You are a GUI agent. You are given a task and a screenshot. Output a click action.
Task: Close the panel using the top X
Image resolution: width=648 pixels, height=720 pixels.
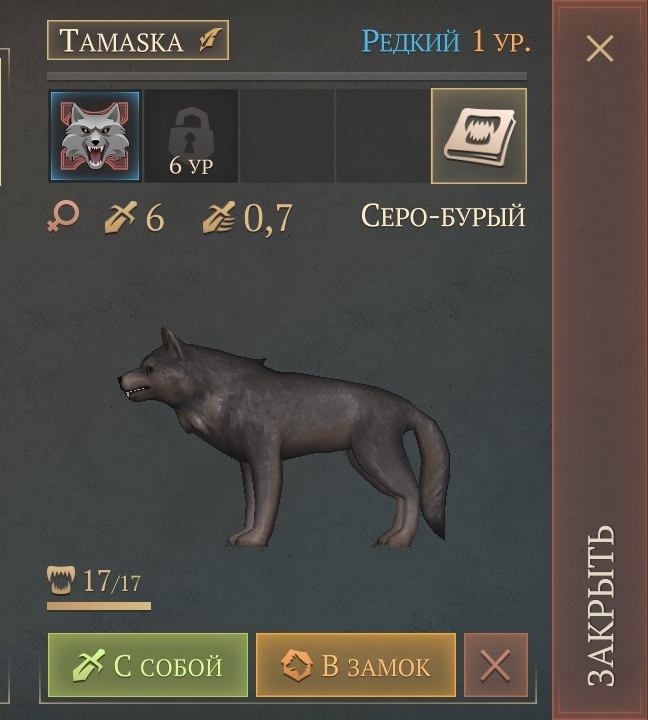point(600,48)
